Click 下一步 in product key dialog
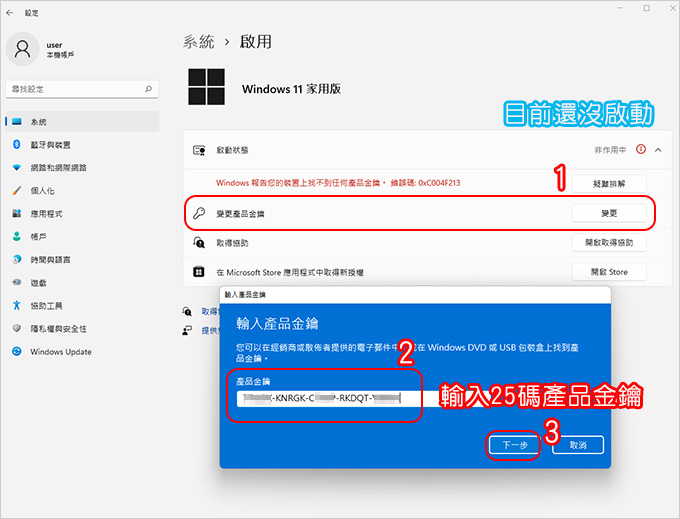680x519 pixels. [x=515, y=445]
